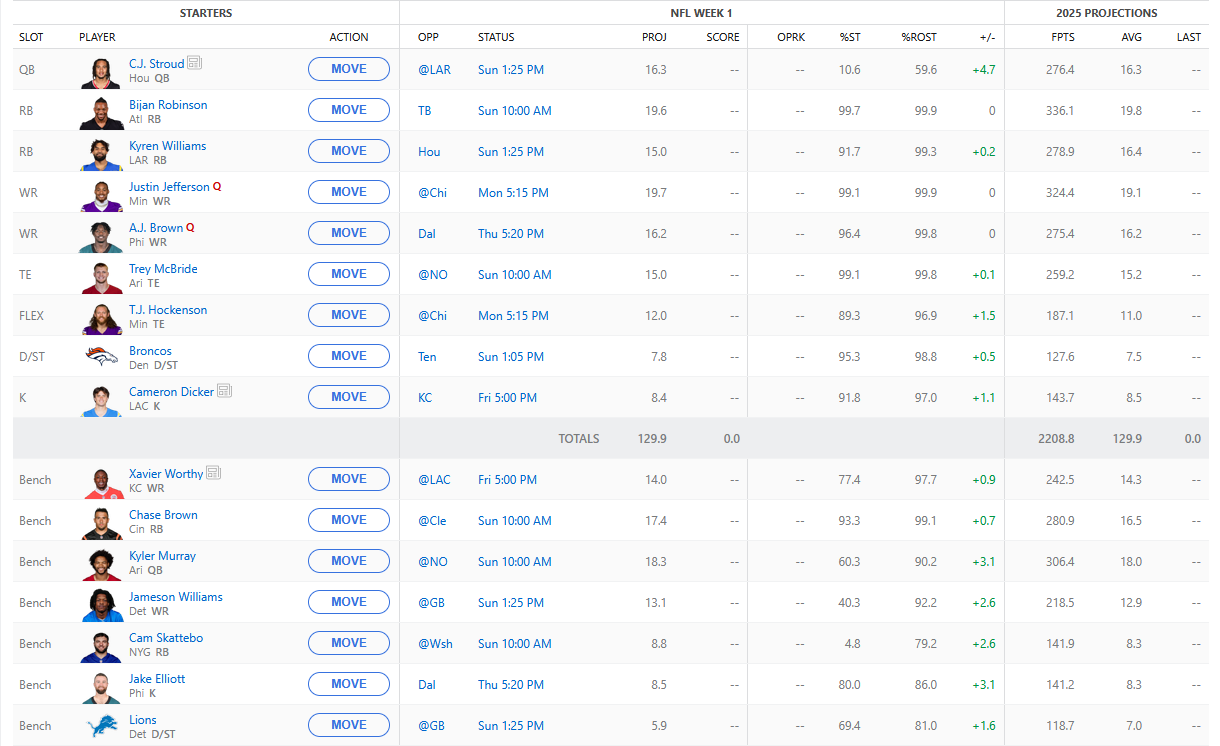Open news icon next to C.J. Stroud
Image resolution: width=1220 pixels, height=746 pixels.
tap(194, 63)
